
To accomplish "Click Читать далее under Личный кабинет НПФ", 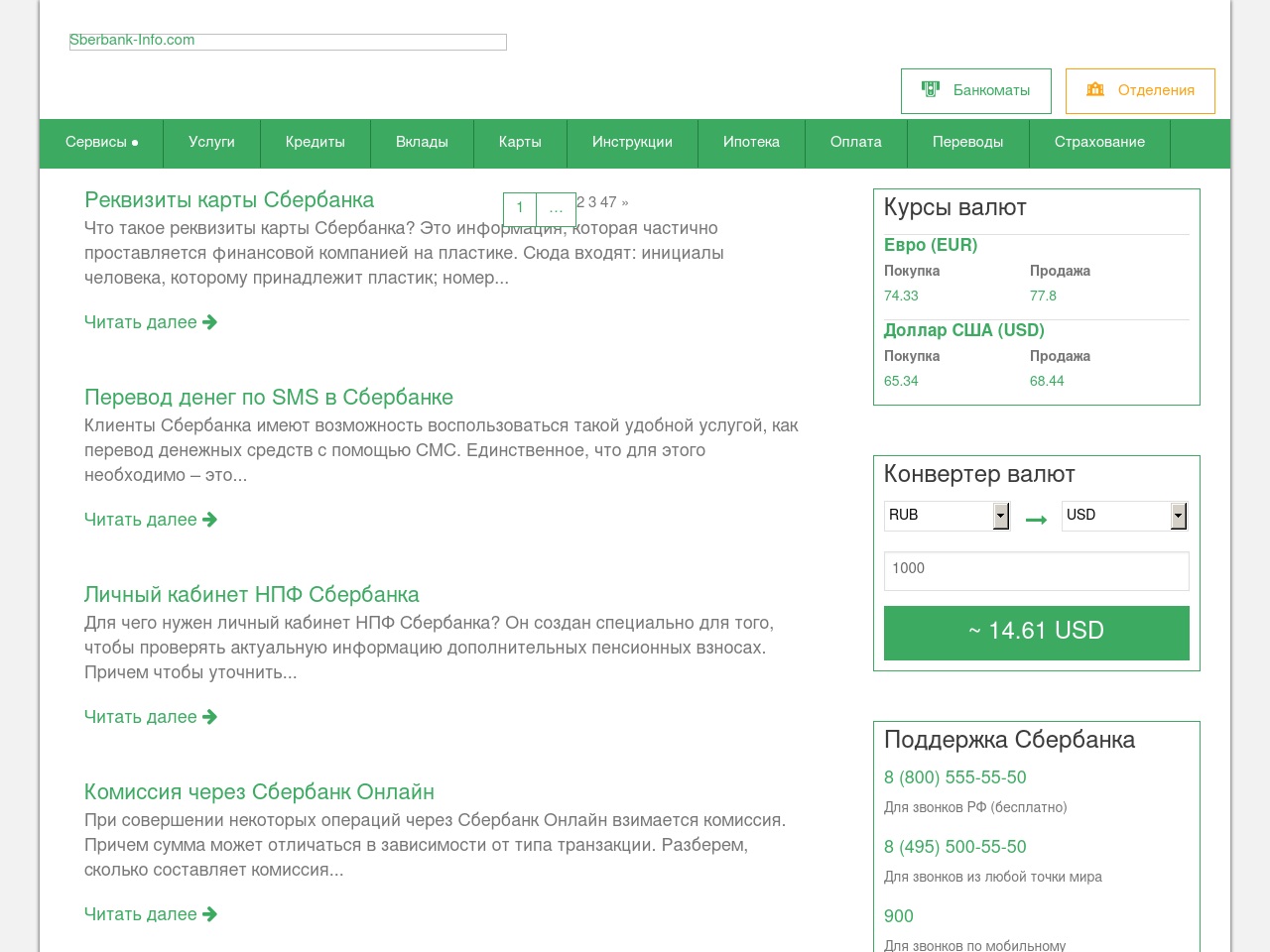I will point(151,717).
